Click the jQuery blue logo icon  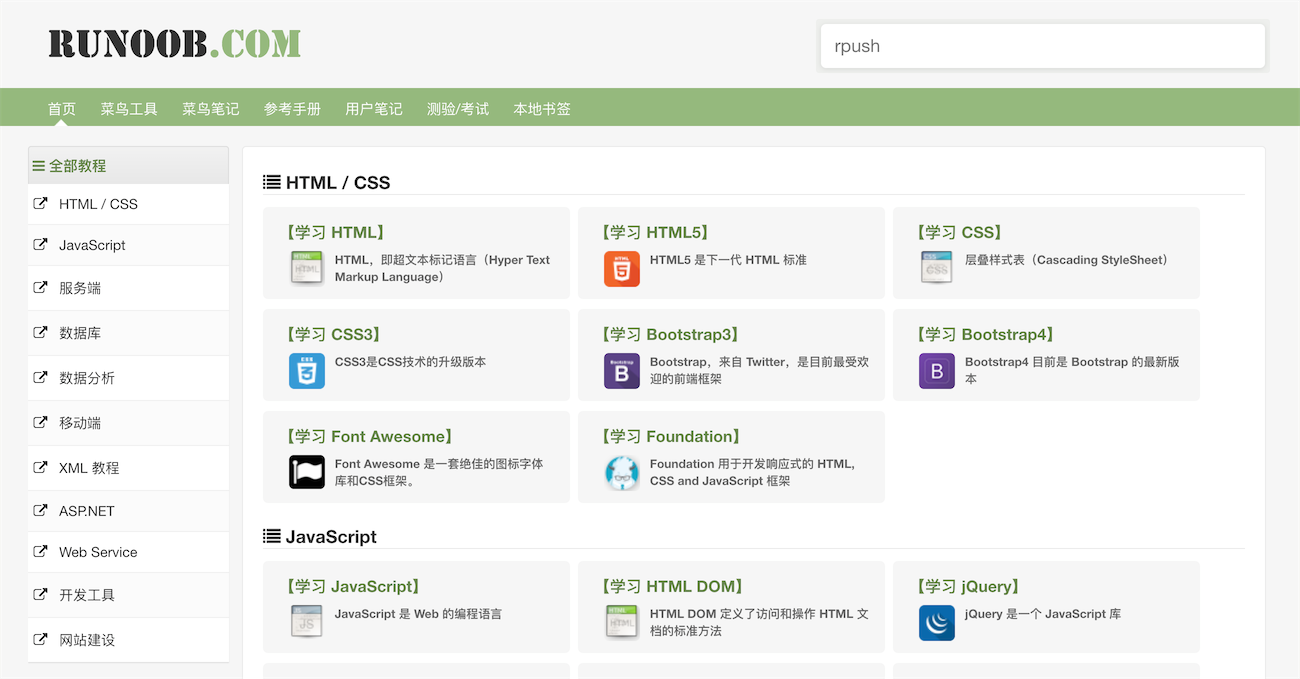tap(937, 623)
